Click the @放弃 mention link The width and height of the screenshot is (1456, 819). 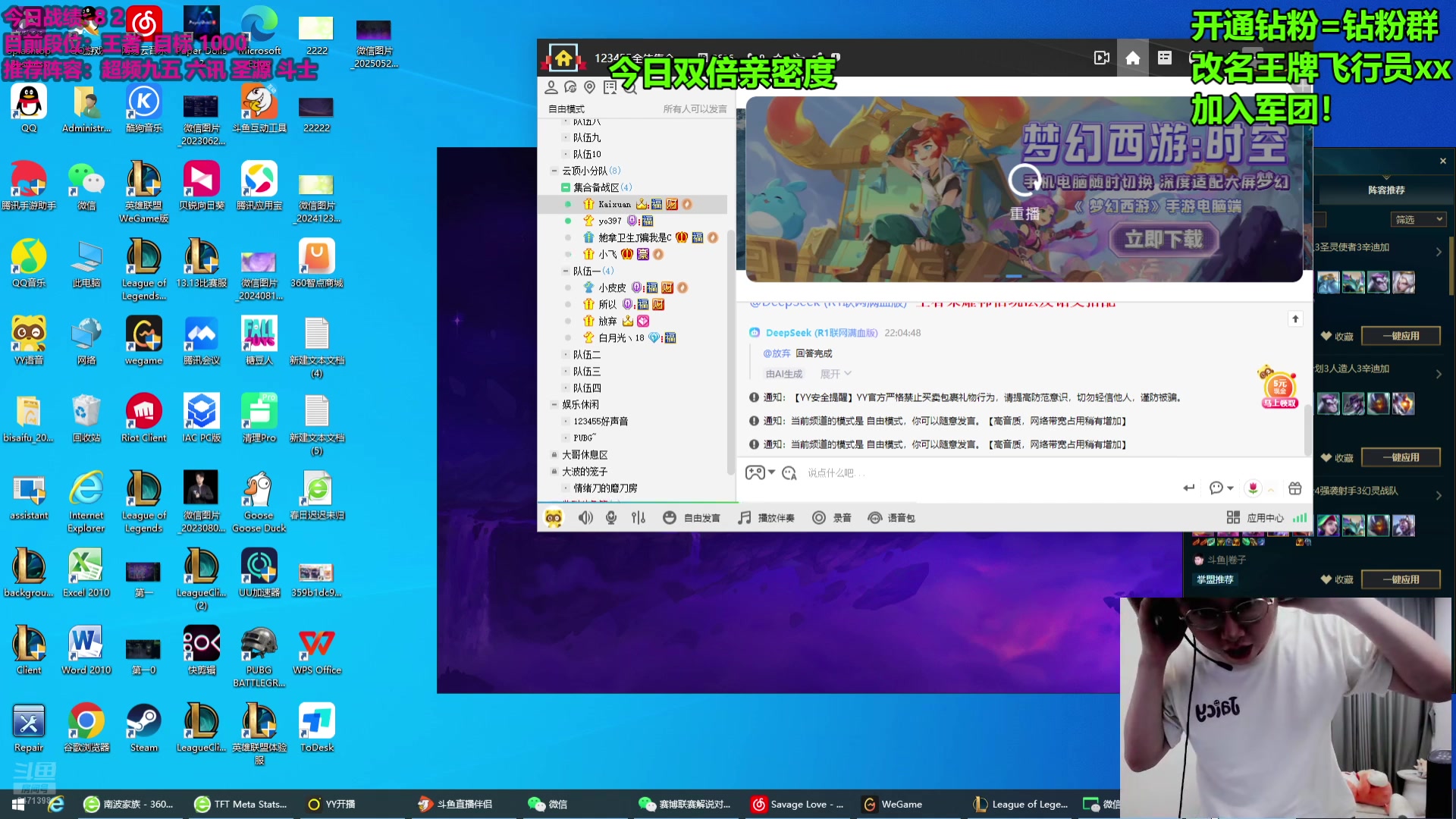(777, 353)
